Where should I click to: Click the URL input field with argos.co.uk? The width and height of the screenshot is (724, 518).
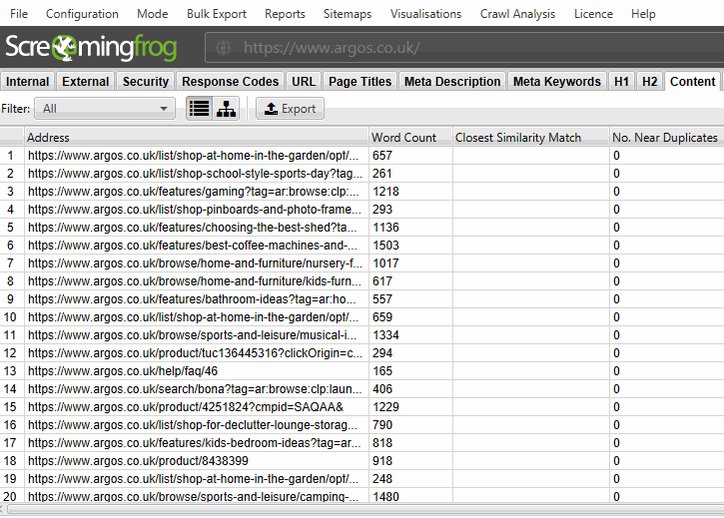pyautogui.click(x=464, y=48)
